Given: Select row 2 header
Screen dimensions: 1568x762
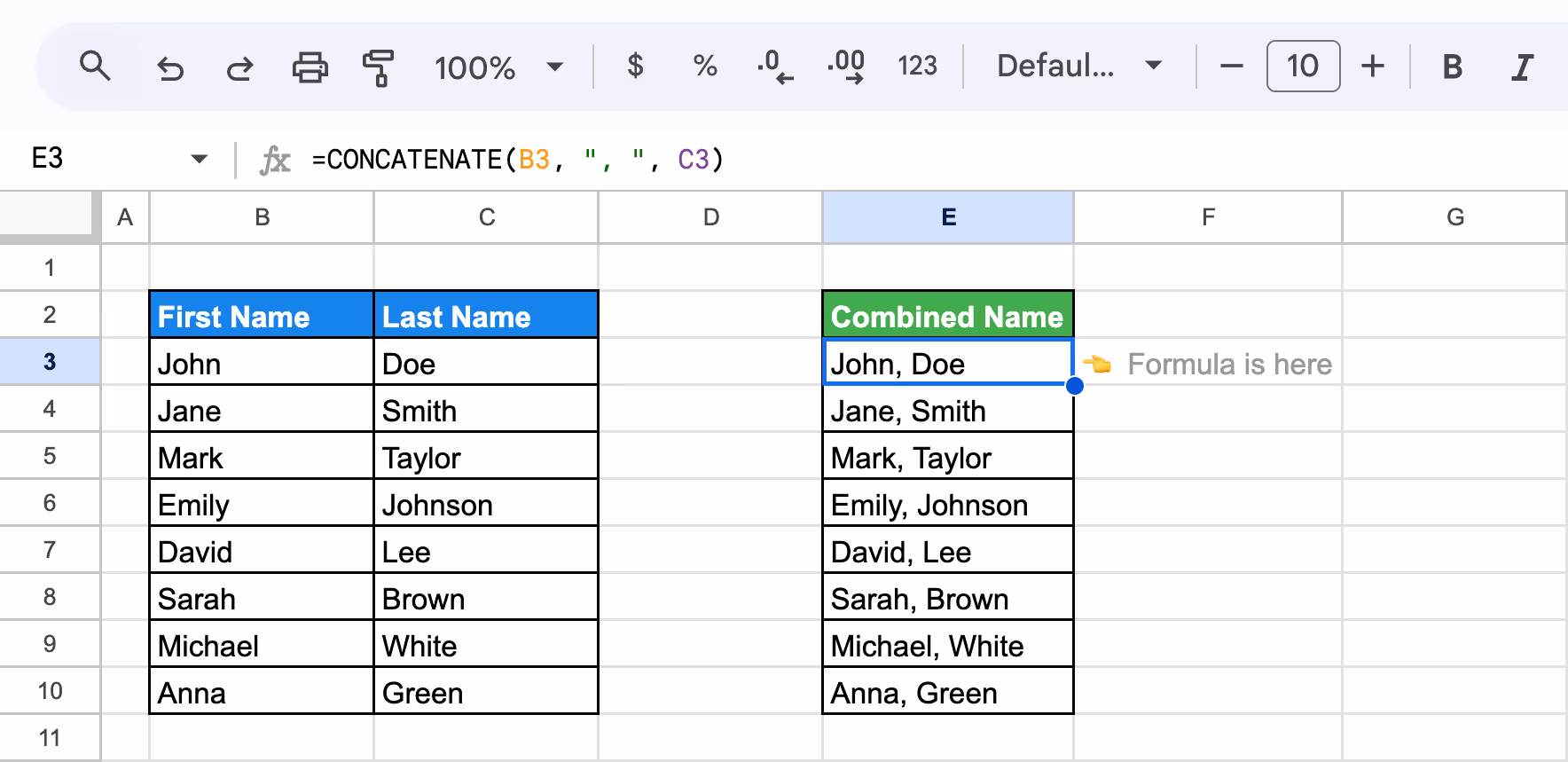Looking at the screenshot, I should coord(50,314).
